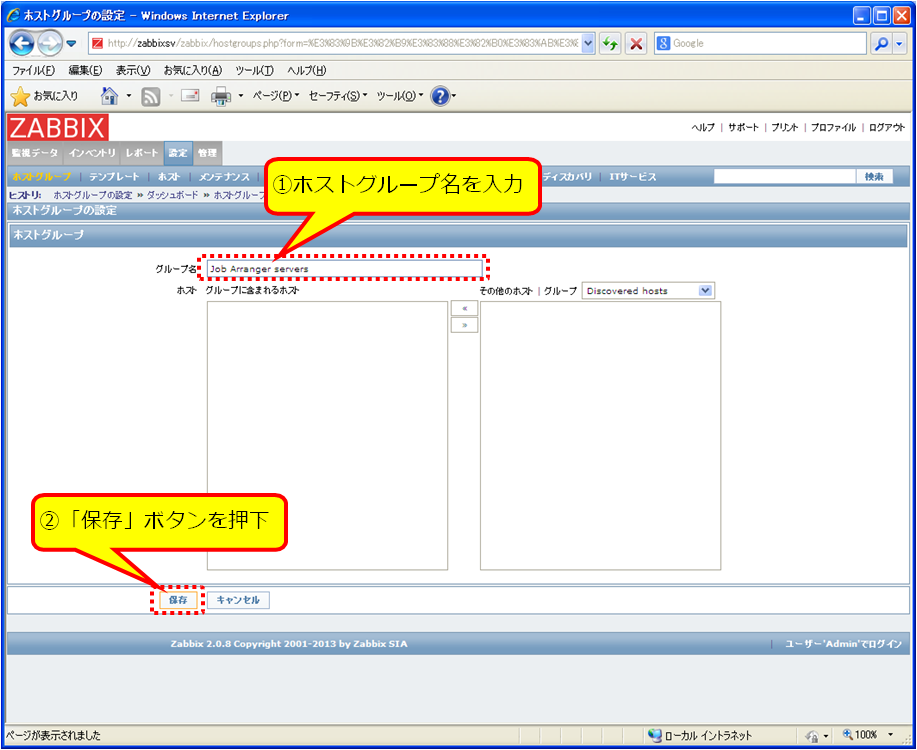Click the Zabbix search text field
This screenshot has width=917, height=750.
(x=785, y=177)
